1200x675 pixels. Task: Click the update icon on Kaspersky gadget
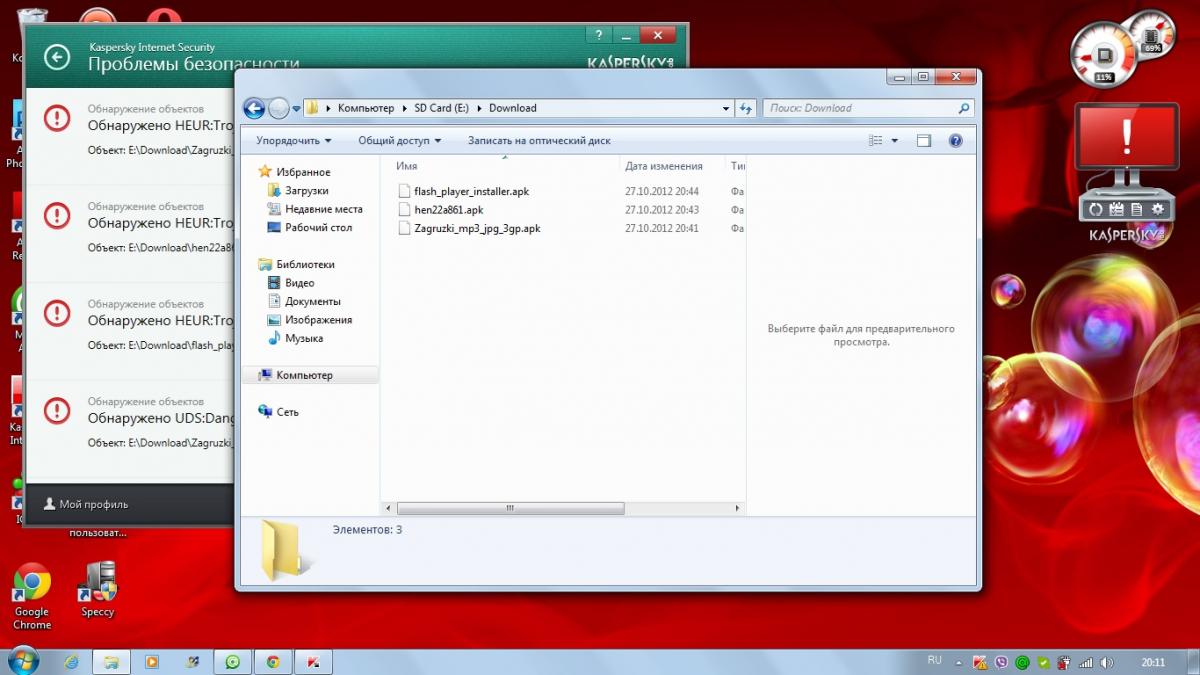(1096, 209)
